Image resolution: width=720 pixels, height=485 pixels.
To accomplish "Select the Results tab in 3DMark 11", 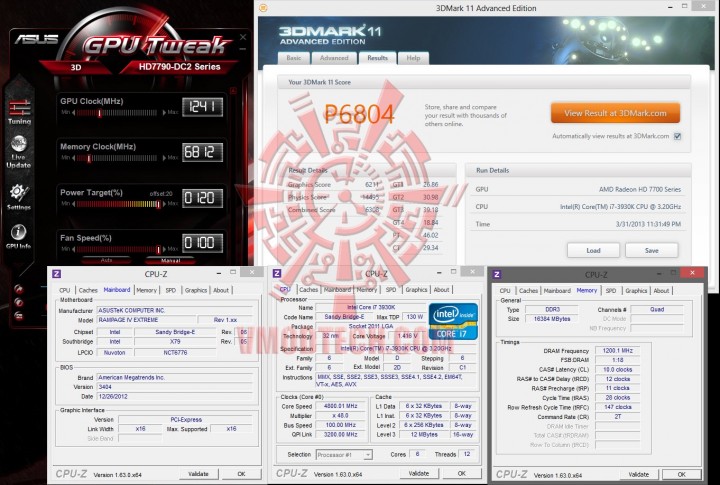I will click(377, 57).
